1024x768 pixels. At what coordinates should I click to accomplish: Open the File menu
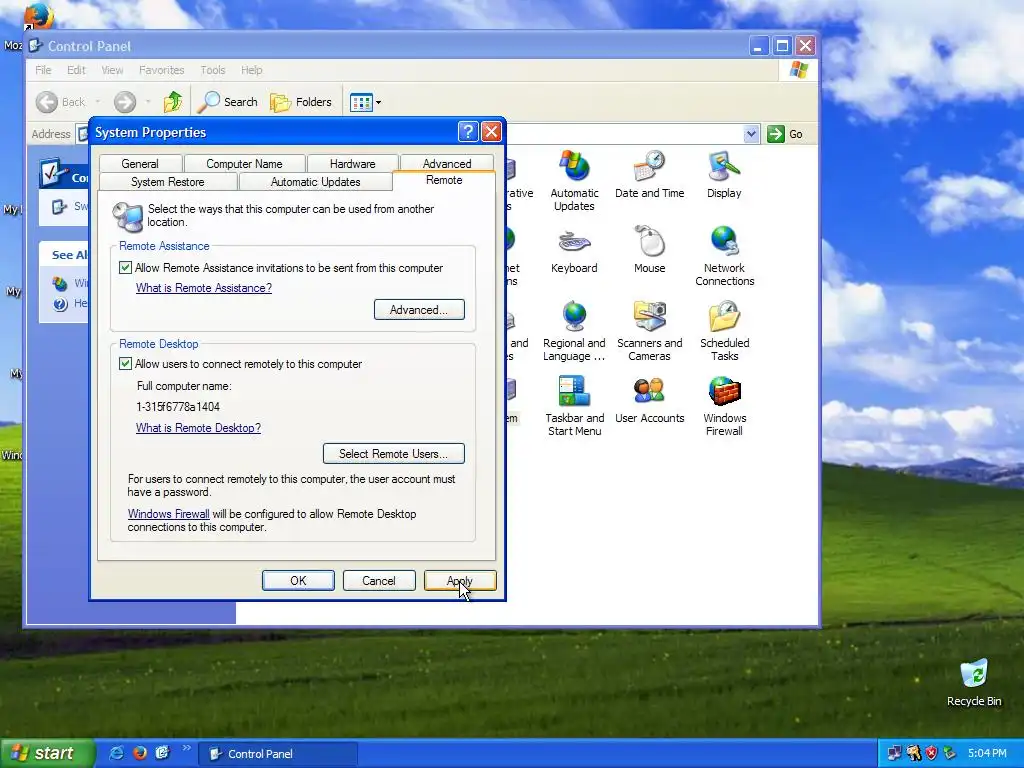click(43, 70)
